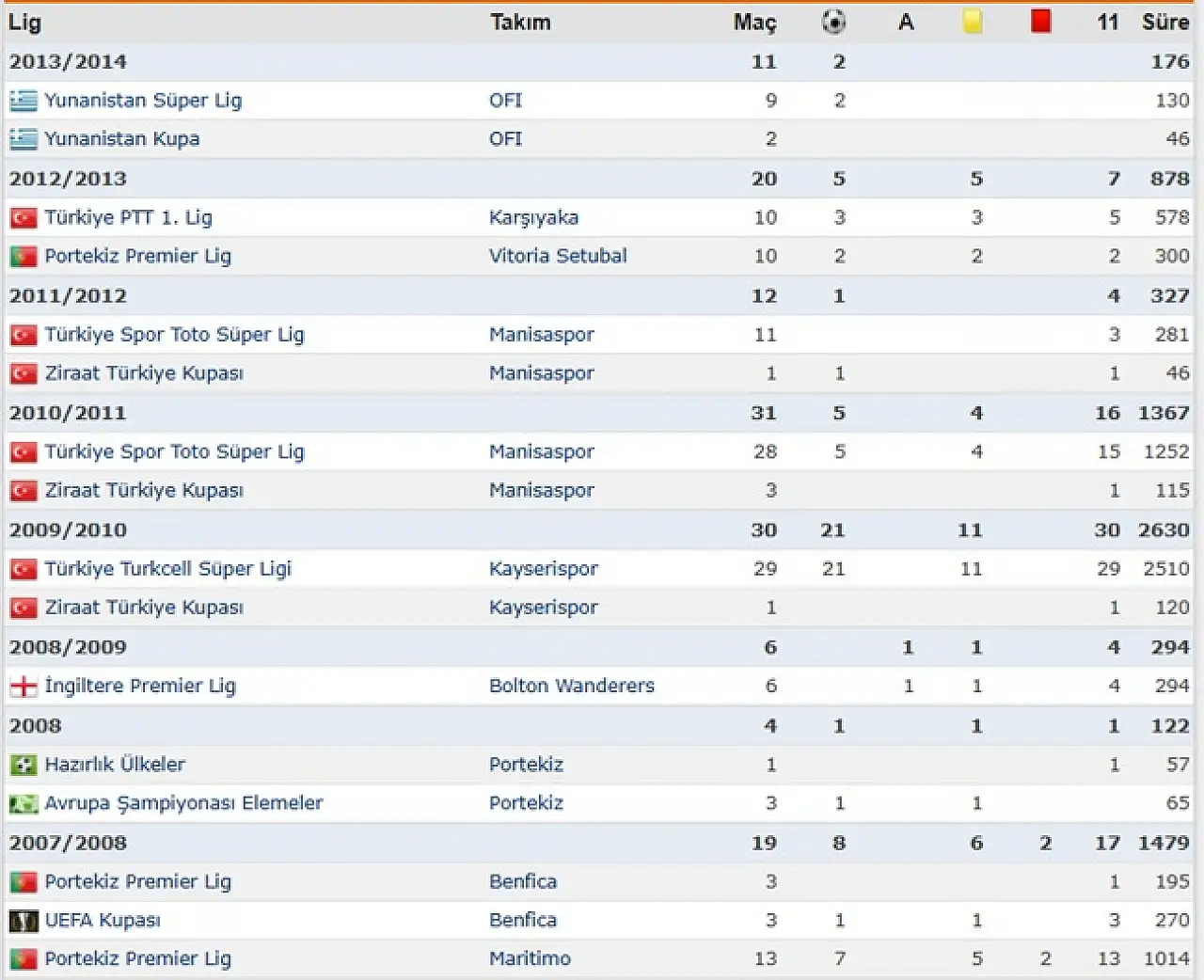1204x980 pixels.
Task: Click the UEFA Kupası competition icon
Action: [x=24, y=921]
